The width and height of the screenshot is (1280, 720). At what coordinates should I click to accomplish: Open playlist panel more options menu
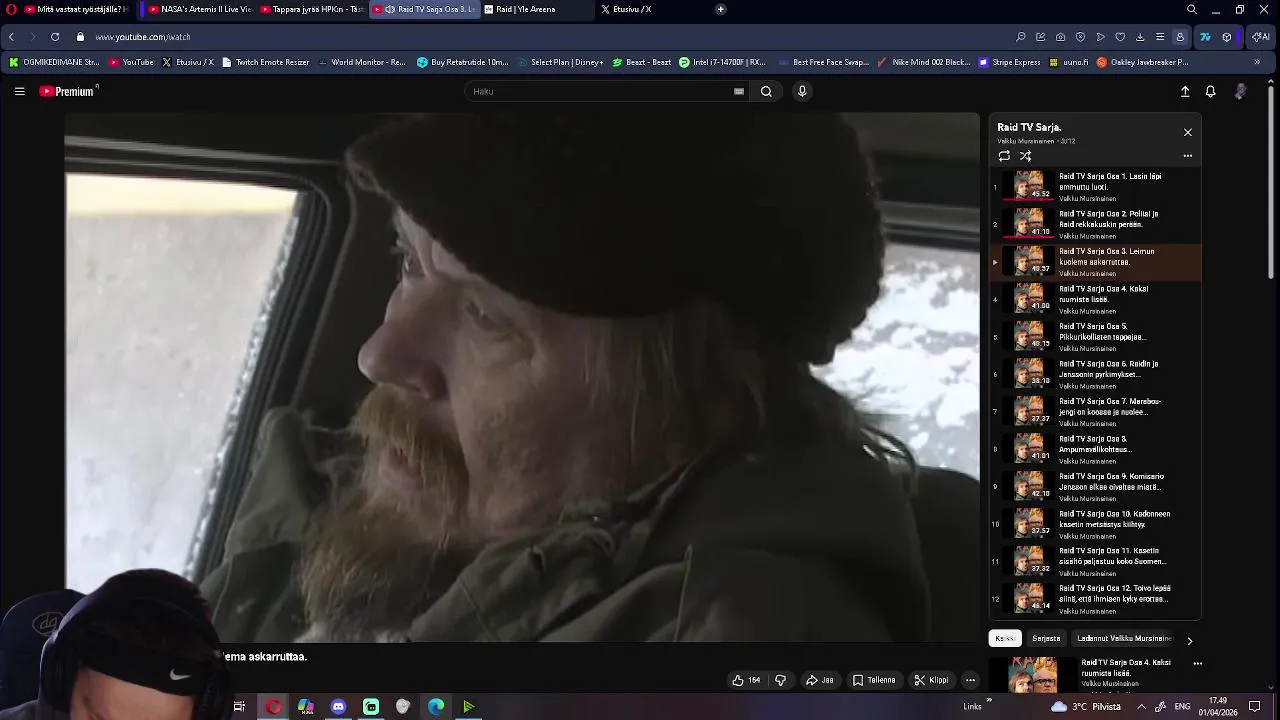(1188, 156)
